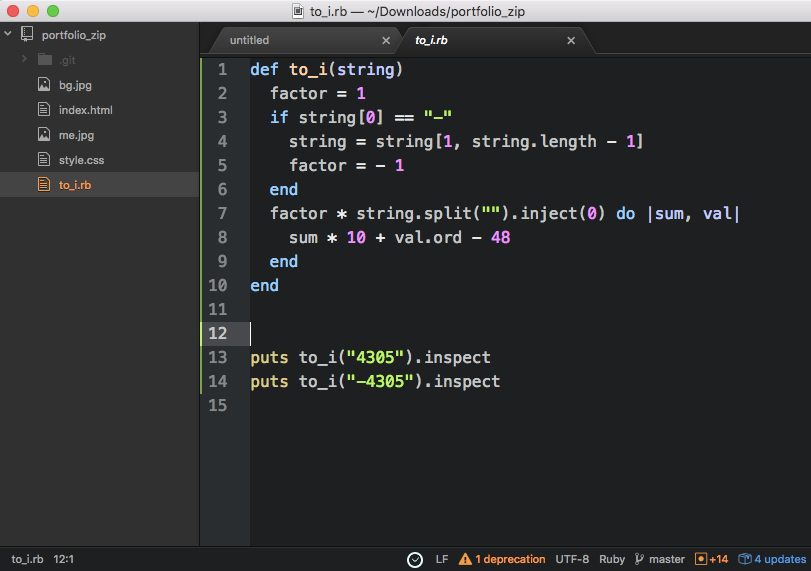Click the number 48 on line 8
This screenshot has width=811, height=571.
click(x=500, y=237)
